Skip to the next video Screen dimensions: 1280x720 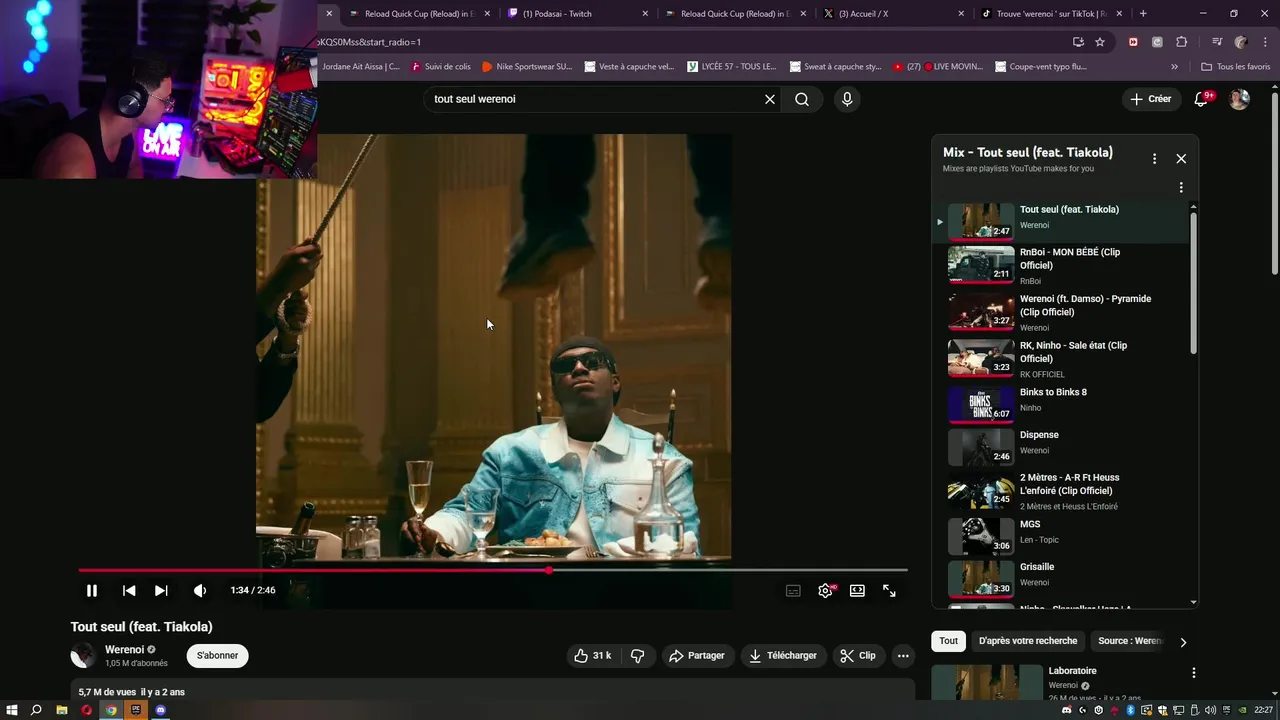pos(161,591)
